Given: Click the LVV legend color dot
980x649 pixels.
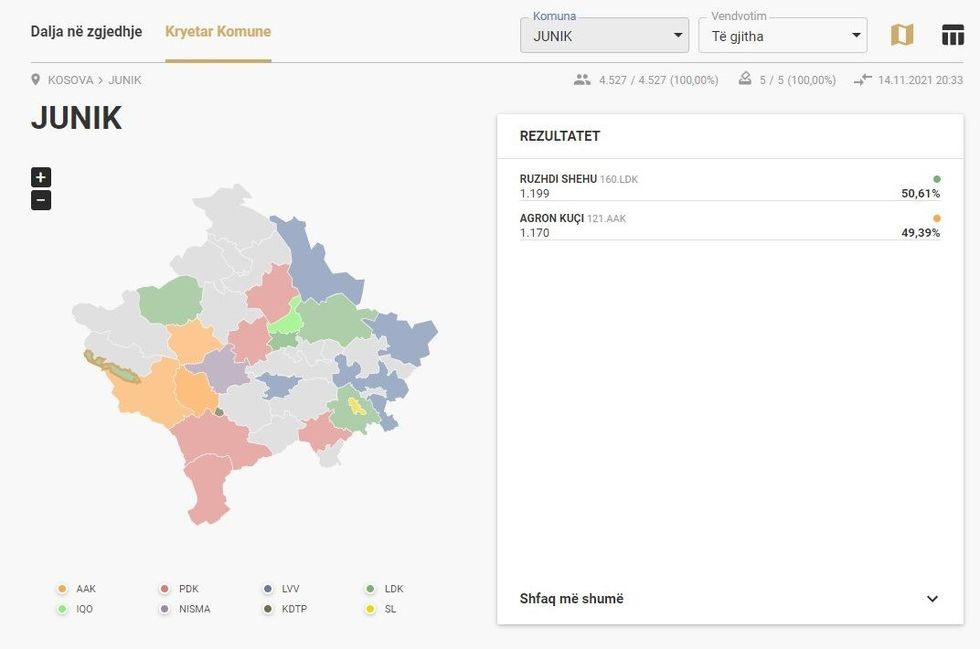Looking at the screenshot, I should [268, 589].
